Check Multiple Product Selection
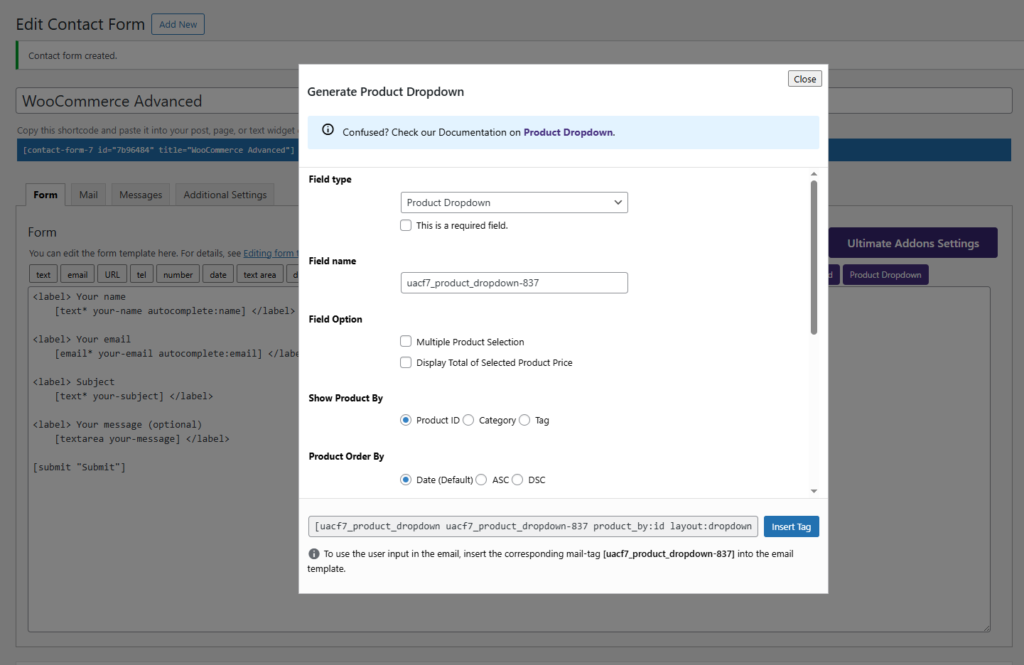The width and height of the screenshot is (1024, 665). point(406,342)
